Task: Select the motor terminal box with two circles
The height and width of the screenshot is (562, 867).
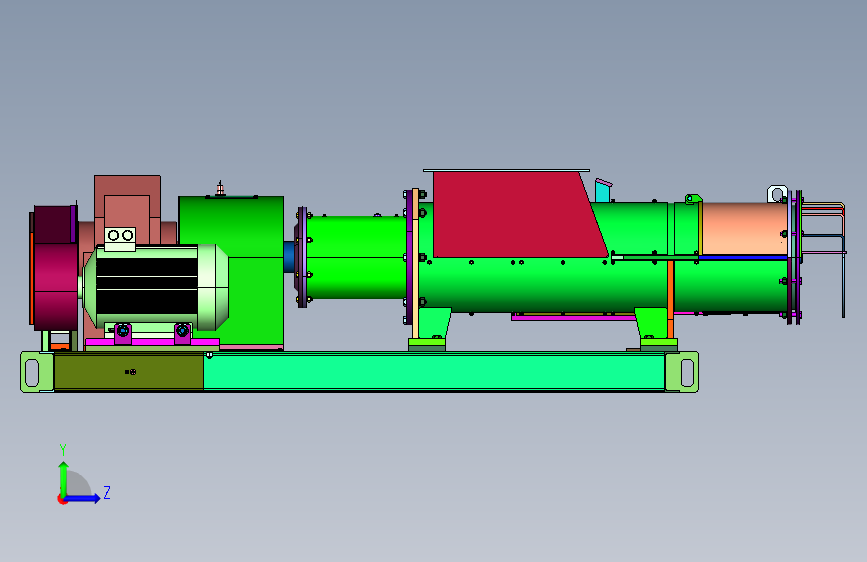Action: 121,239
